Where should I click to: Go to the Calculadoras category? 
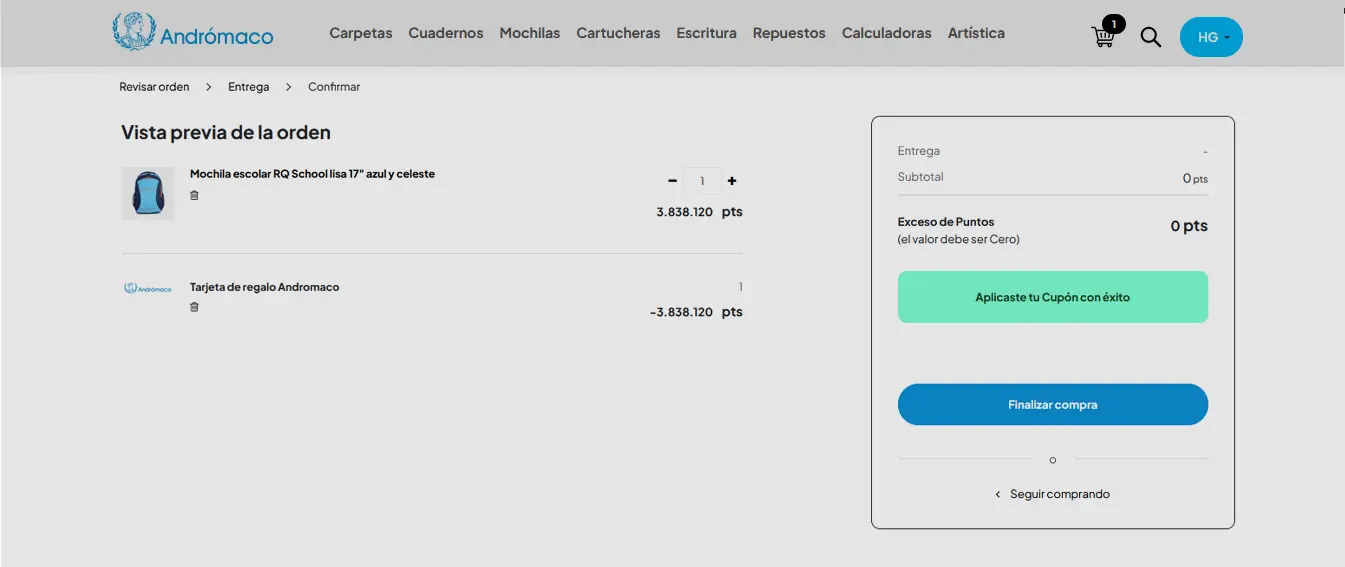pyautogui.click(x=886, y=33)
